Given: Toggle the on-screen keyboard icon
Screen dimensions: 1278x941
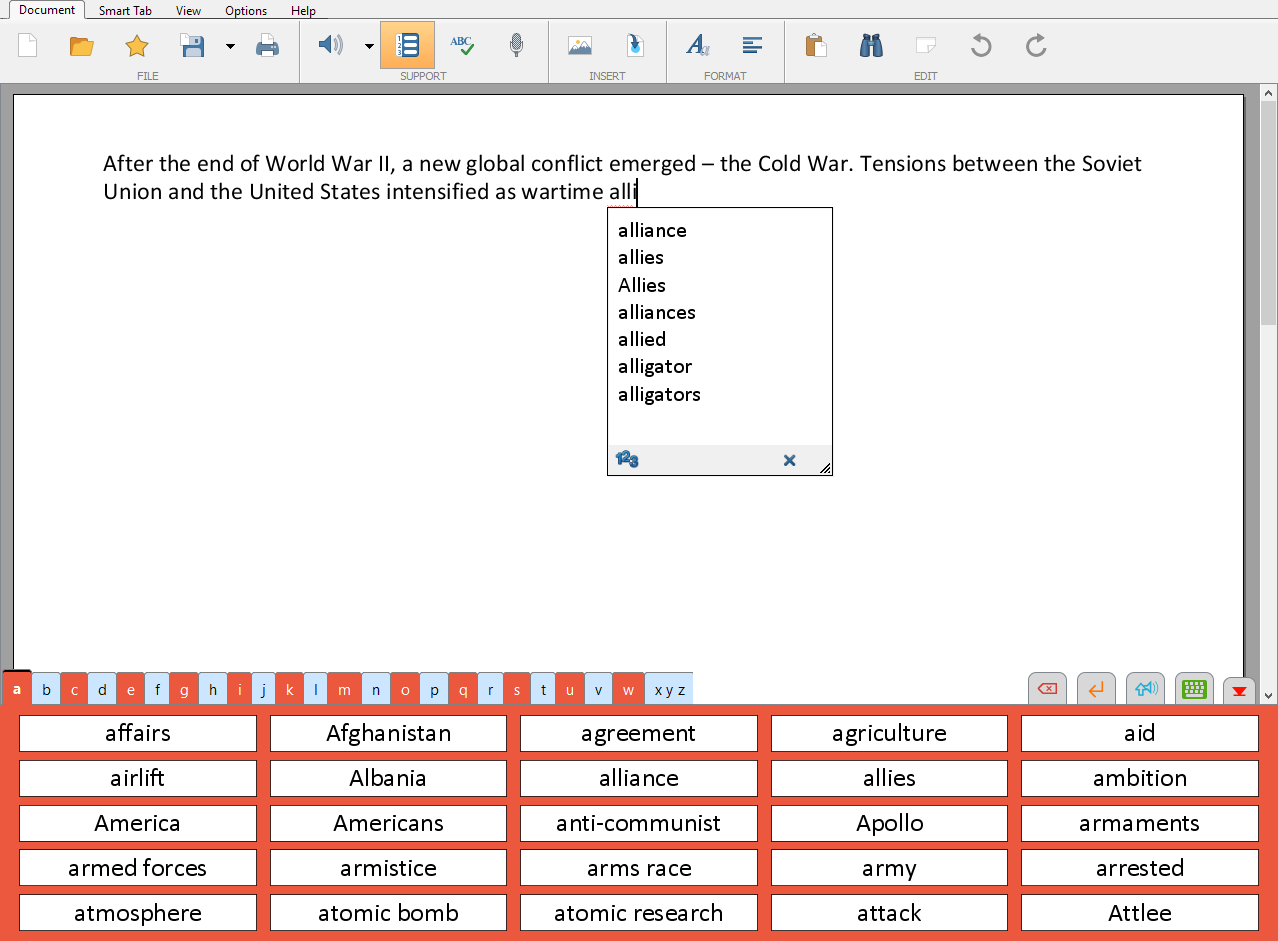Looking at the screenshot, I should coord(1194,688).
